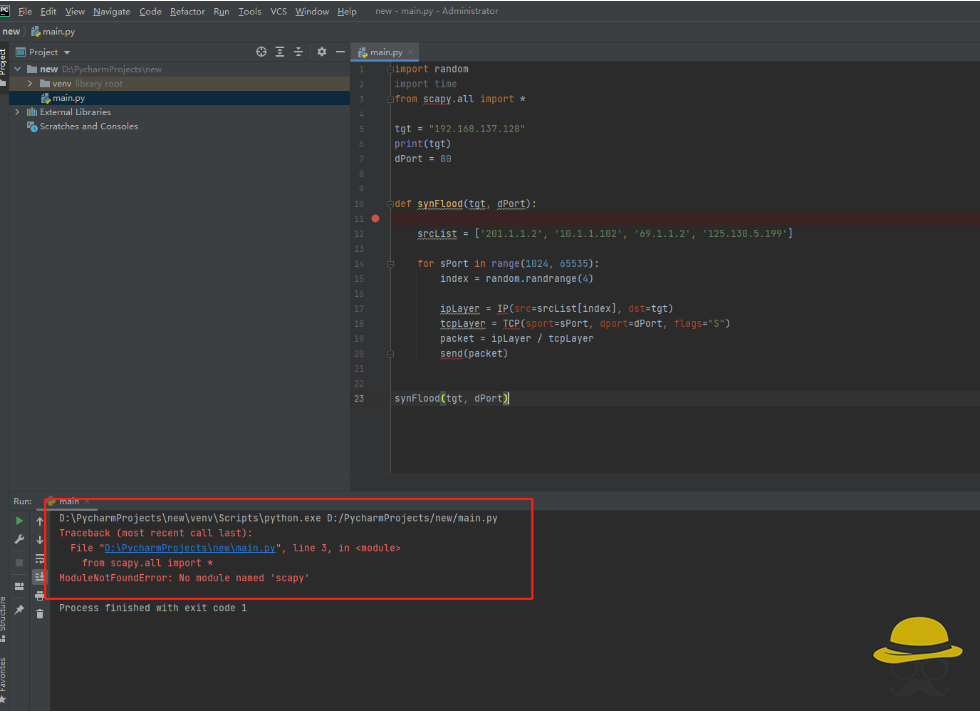Click main.py in the breadcrumb bar
This screenshot has width=980, height=712.
pos(53,31)
